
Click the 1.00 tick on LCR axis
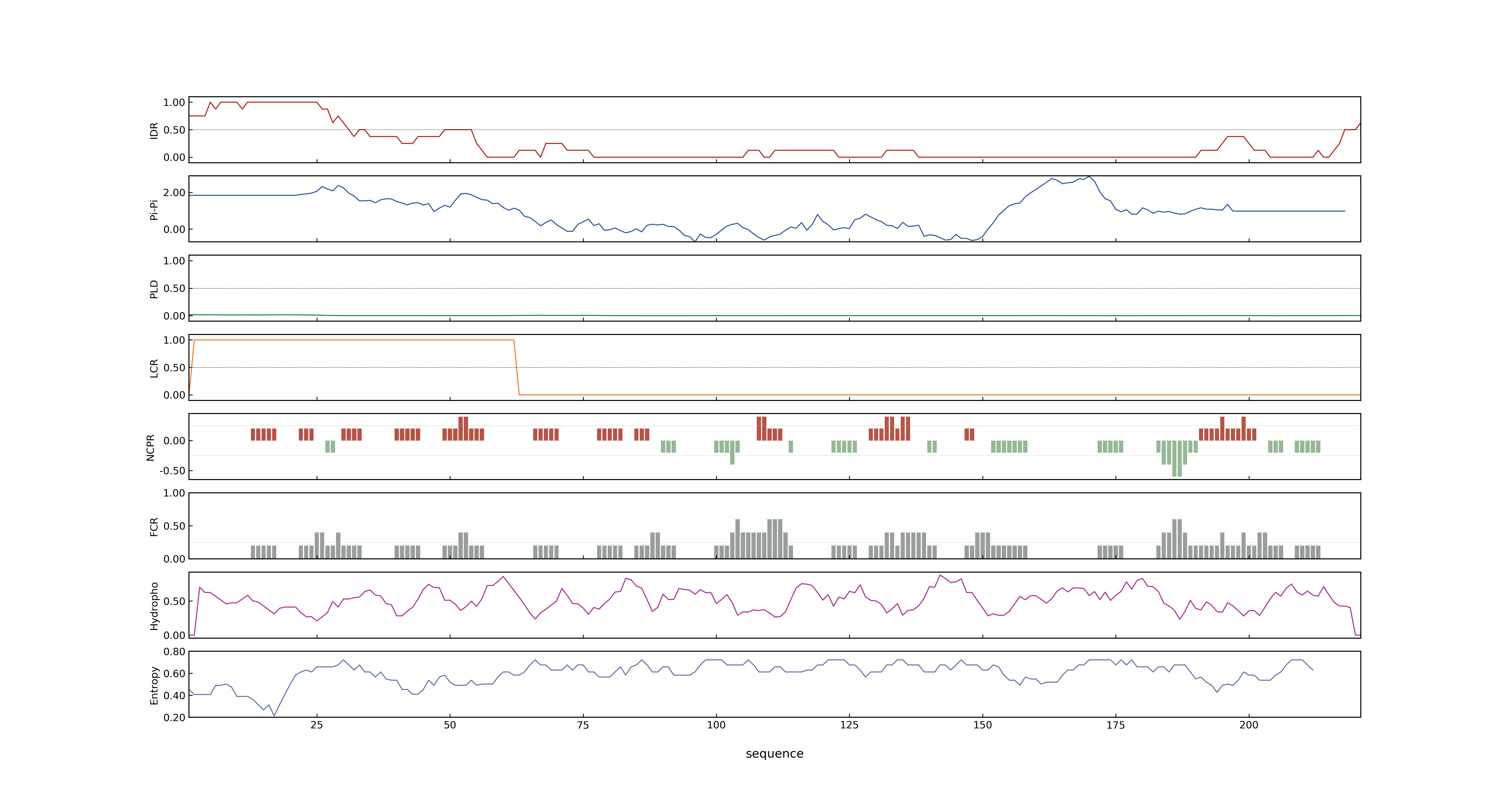coord(174,340)
